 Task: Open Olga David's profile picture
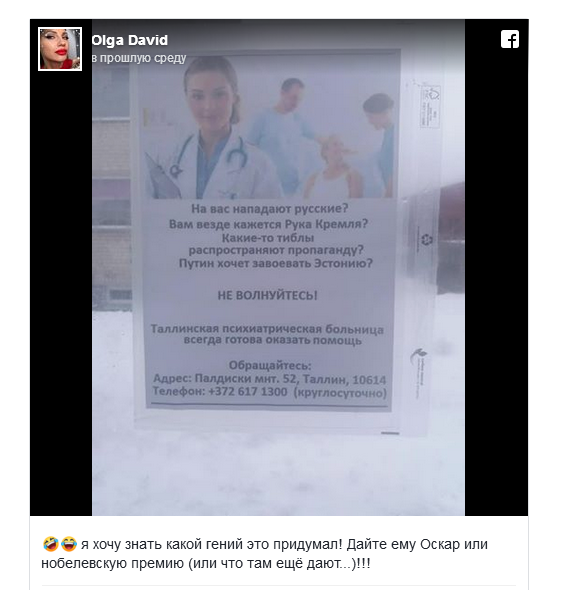click(x=60, y=49)
